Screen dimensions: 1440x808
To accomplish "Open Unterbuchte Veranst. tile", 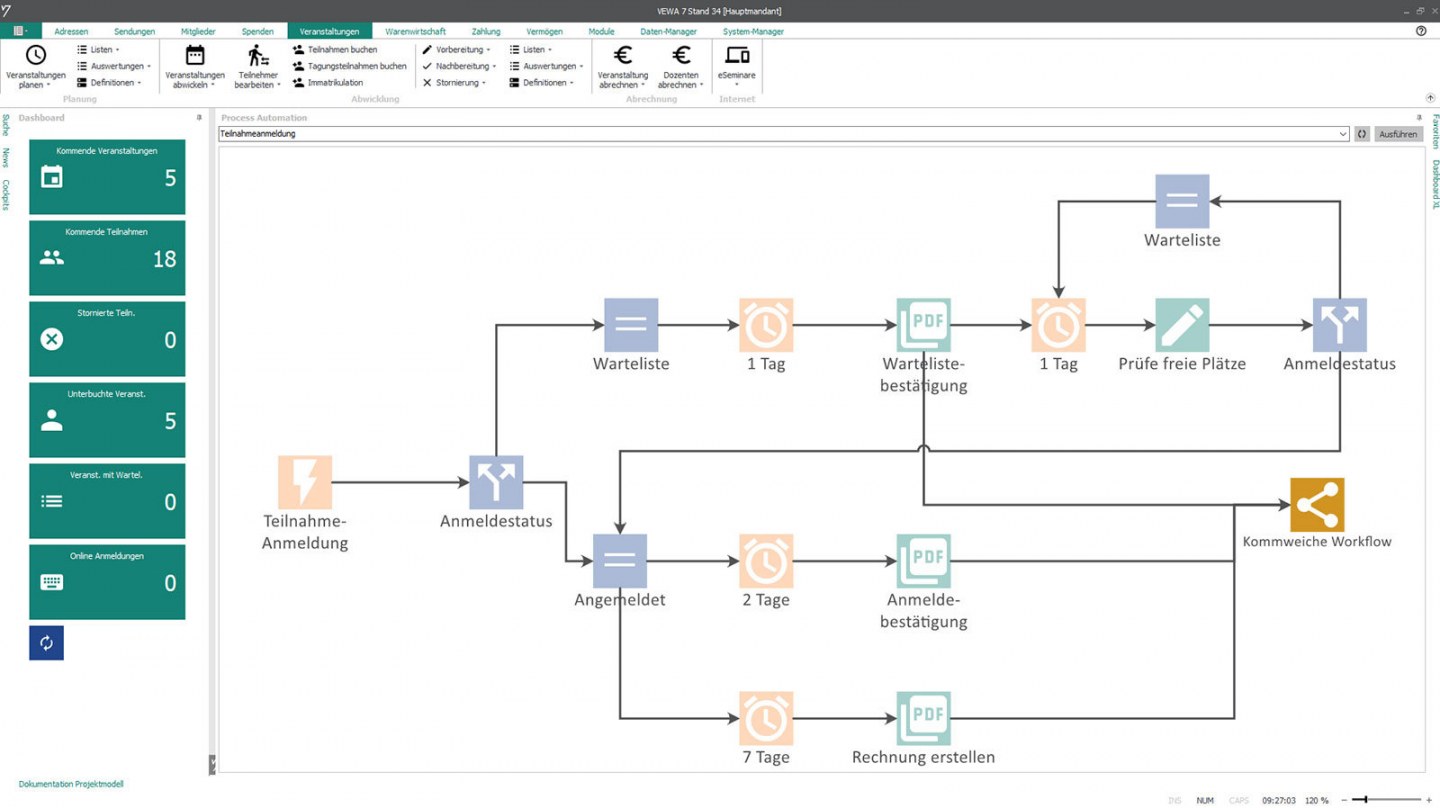I will tap(107, 420).
